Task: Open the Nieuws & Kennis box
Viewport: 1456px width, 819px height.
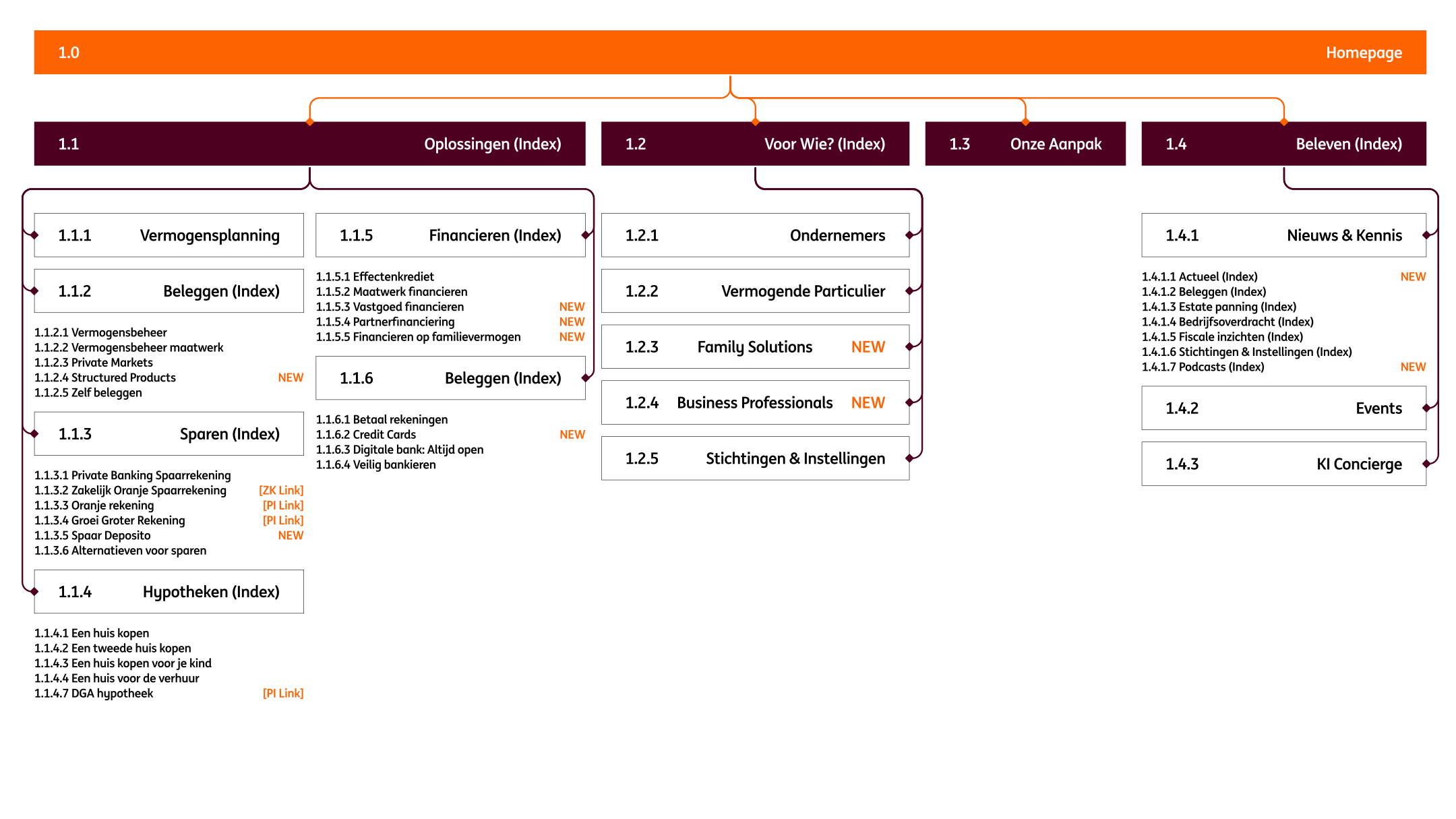Action: click(x=1283, y=235)
